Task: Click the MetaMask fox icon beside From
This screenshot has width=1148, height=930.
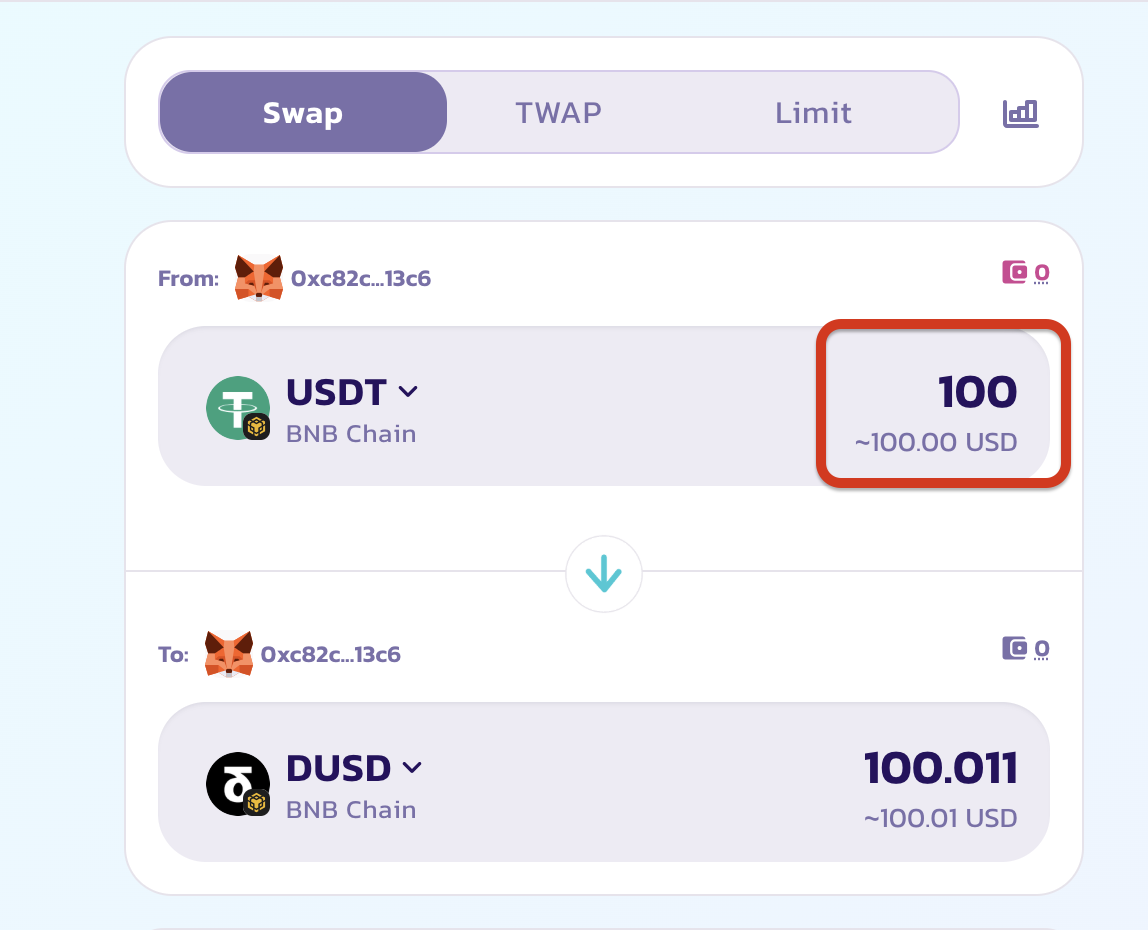Action: tap(259, 277)
